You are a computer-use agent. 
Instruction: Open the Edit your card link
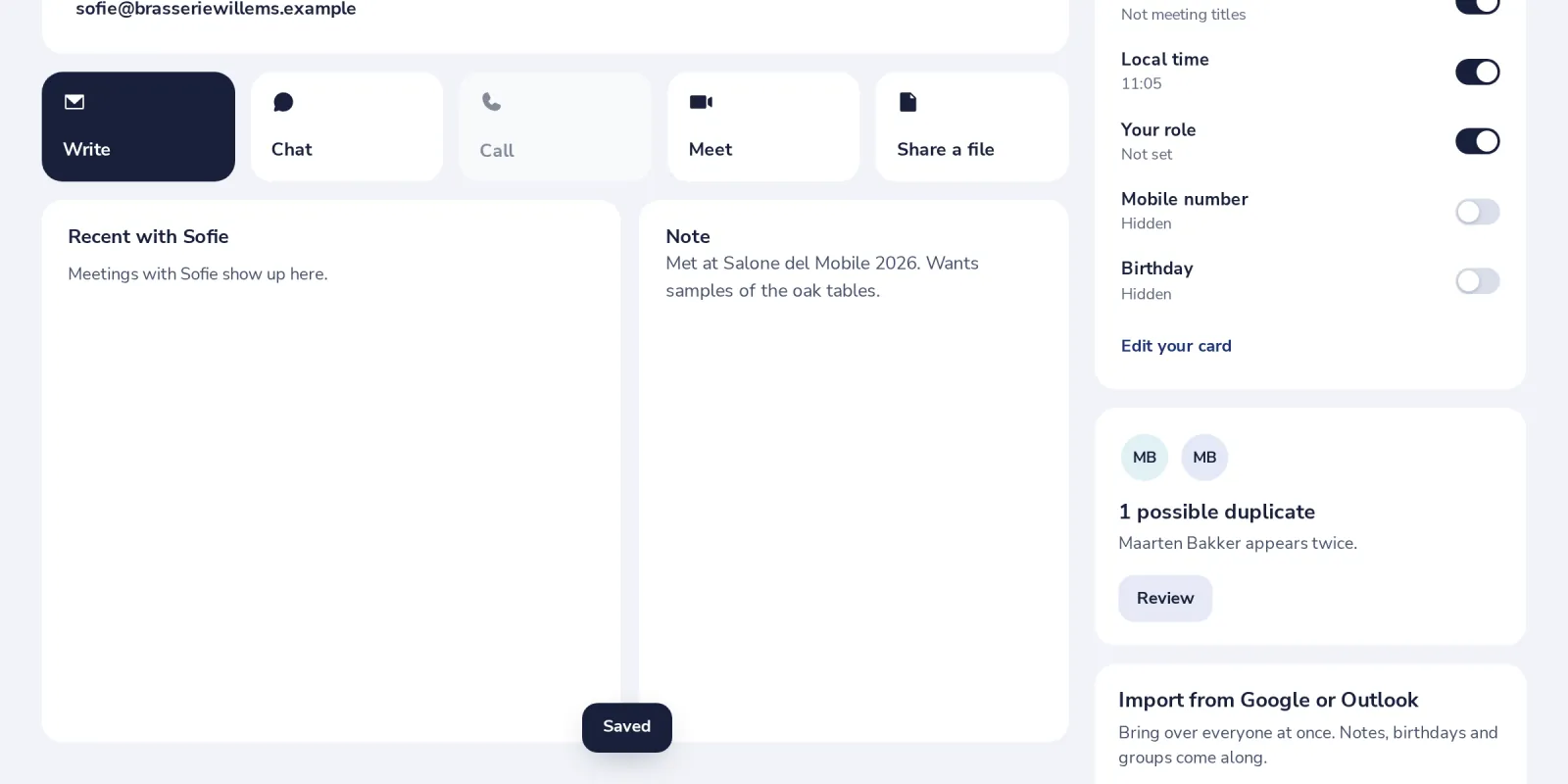(x=1176, y=346)
